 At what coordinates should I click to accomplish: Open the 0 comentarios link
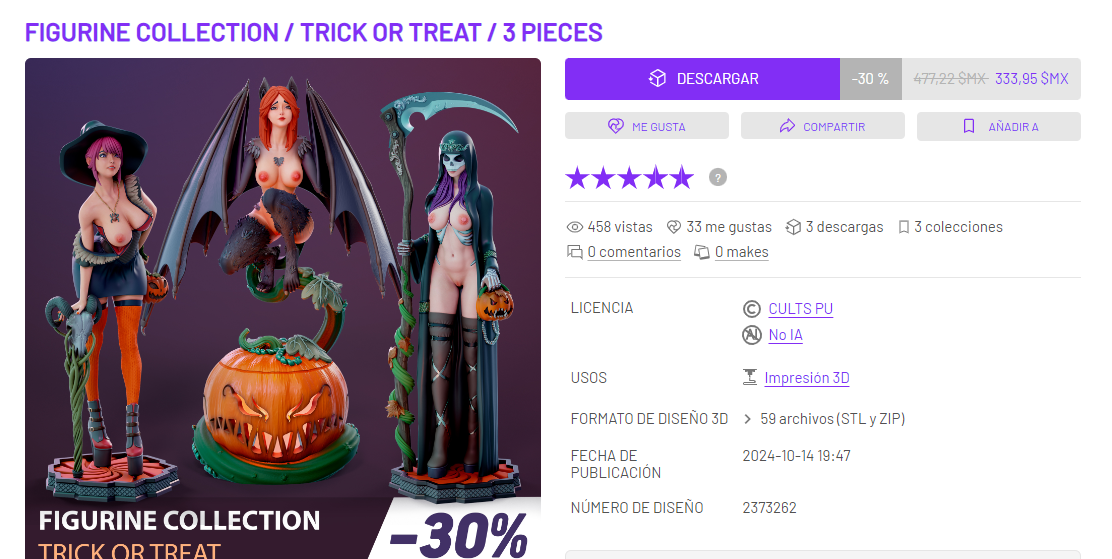point(634,253)
